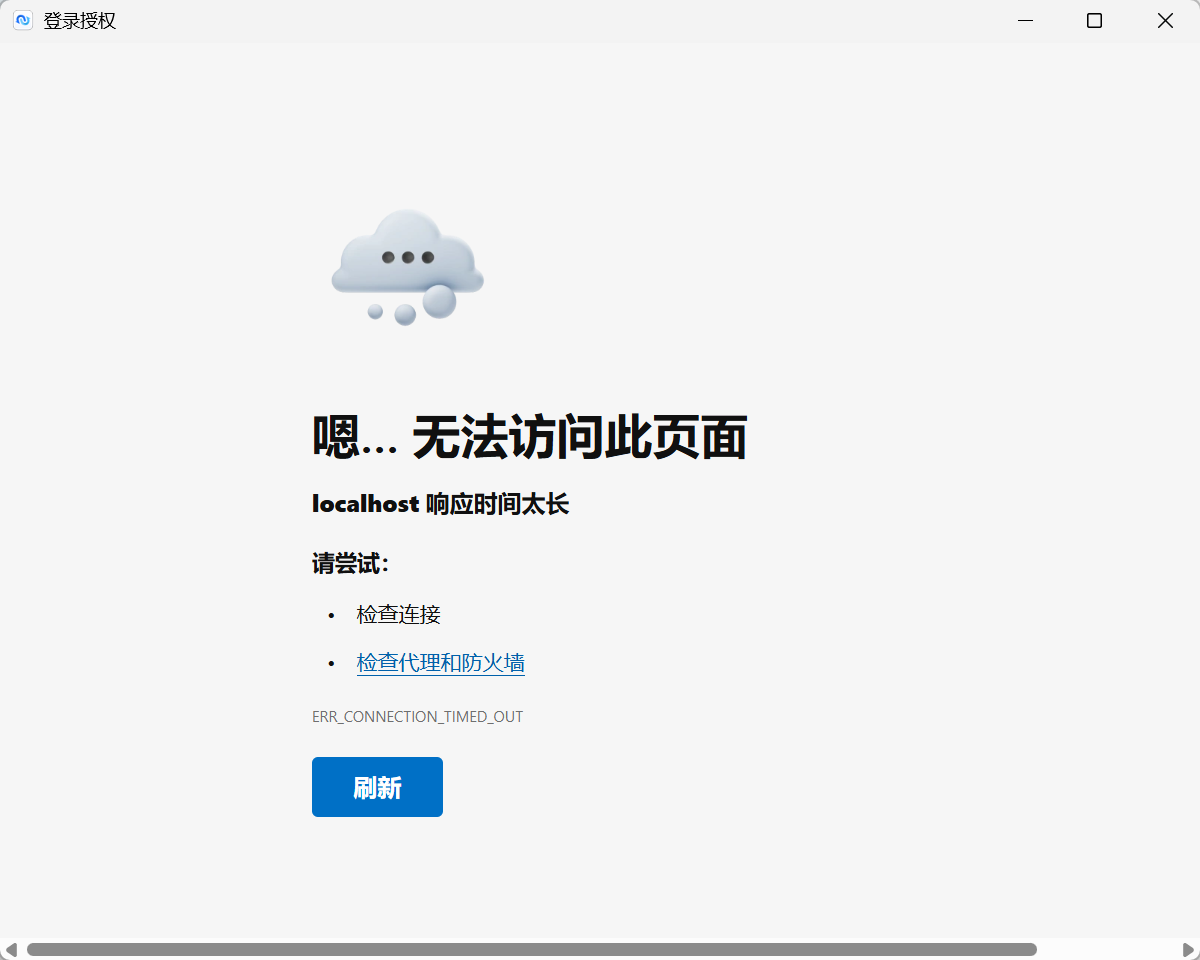Image resolution: width=1200 pixels, height=960 pixels.
Task: Click the app icon in title bar
Action: pyautogui.click(x=23, y=20)
